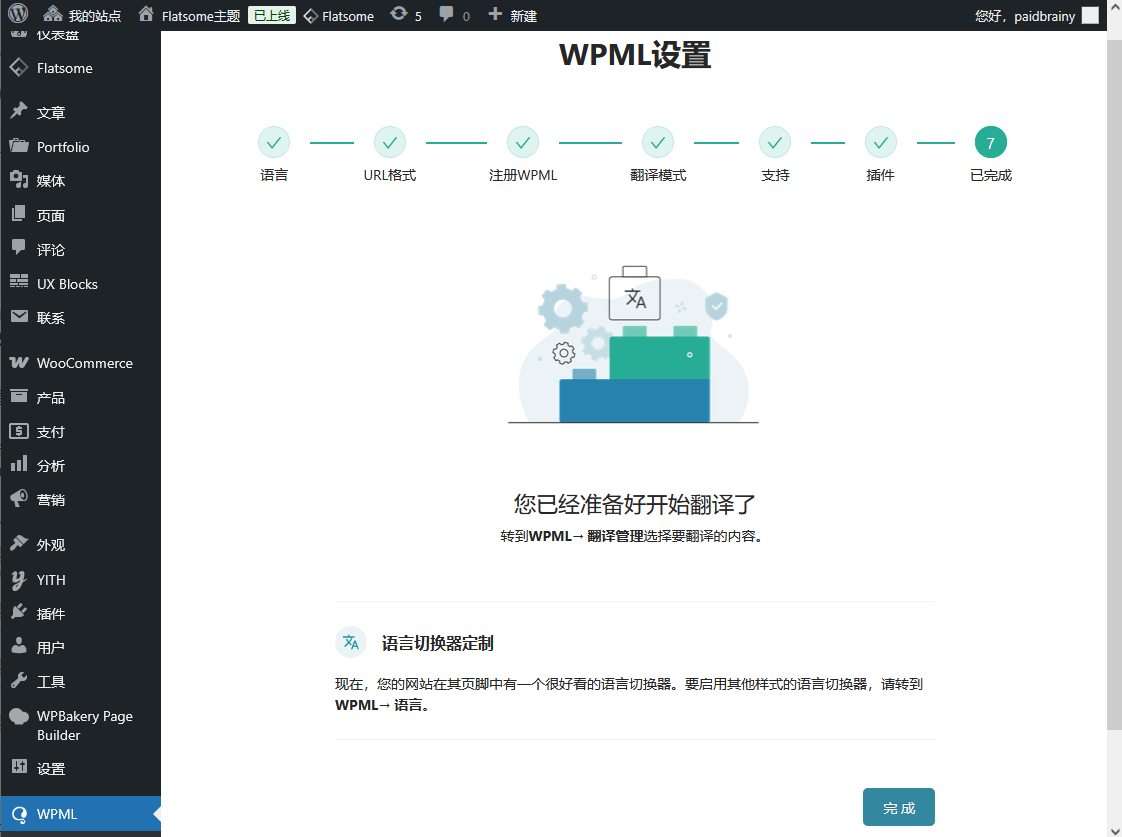Click the YITH logo icon
Image resolution: width=1122 pixels, height=837 pixels.
[x=19, y=579]
